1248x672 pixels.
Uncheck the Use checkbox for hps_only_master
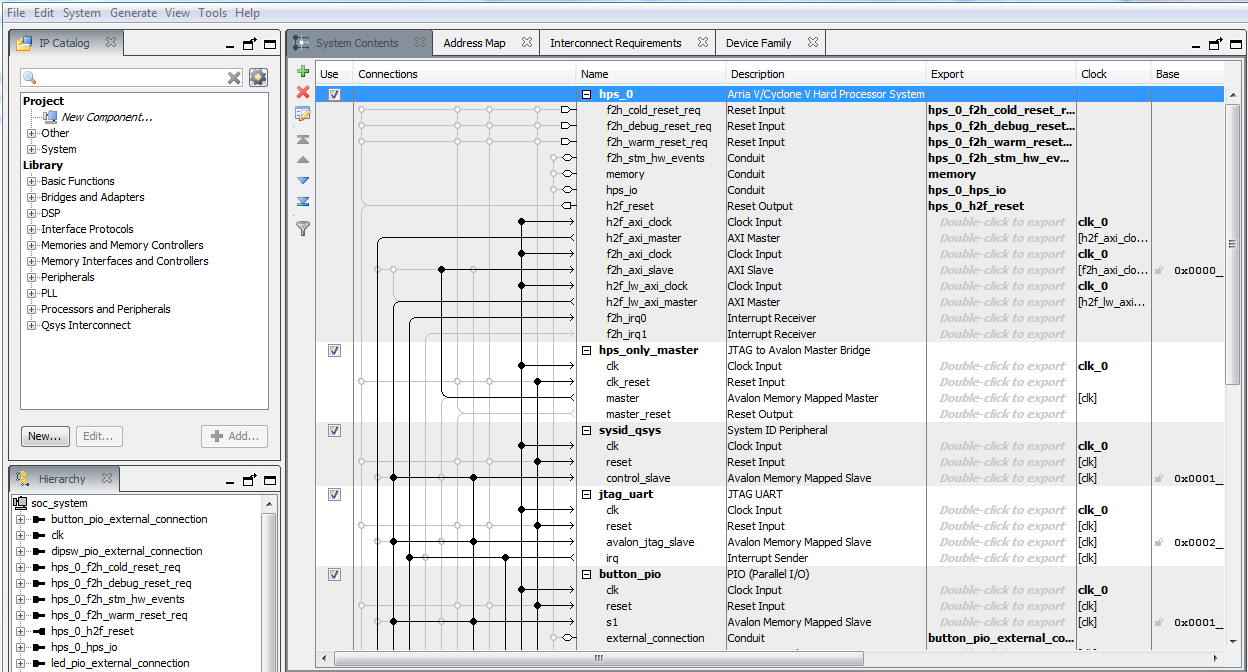[334, 351]
